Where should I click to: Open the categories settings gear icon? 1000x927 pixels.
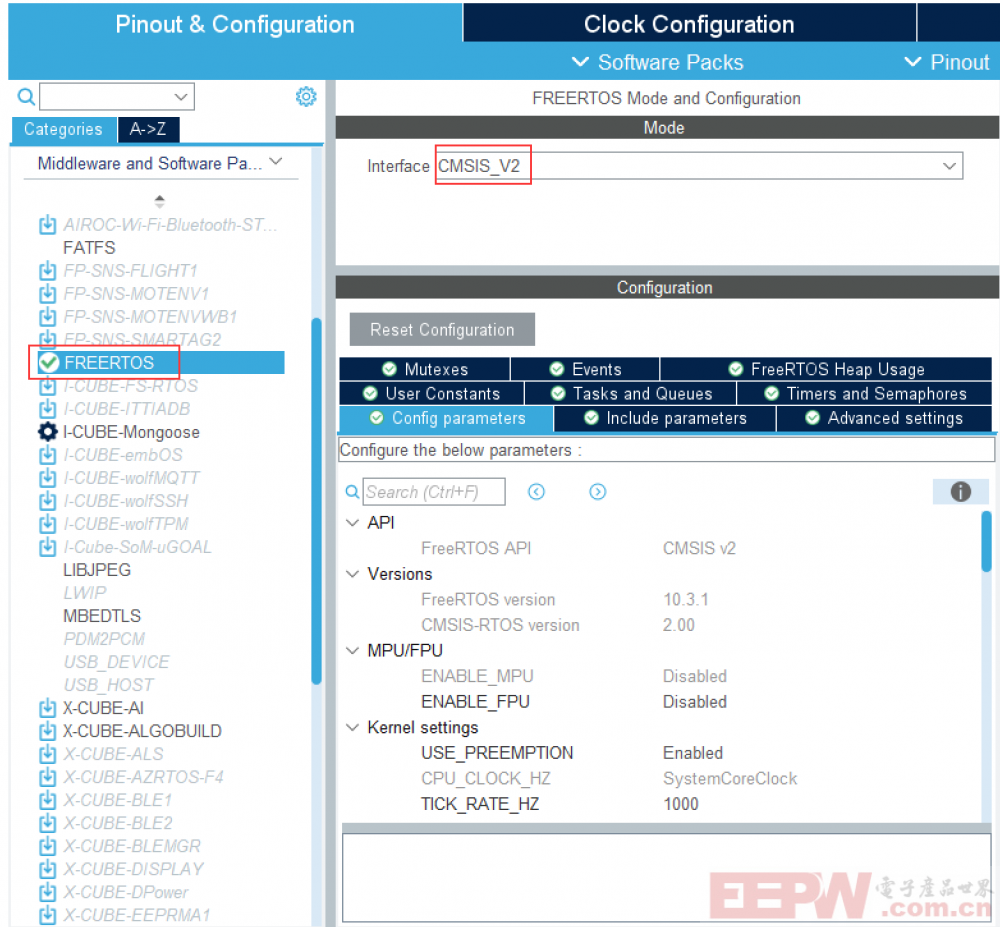click(x=306, y=96)
